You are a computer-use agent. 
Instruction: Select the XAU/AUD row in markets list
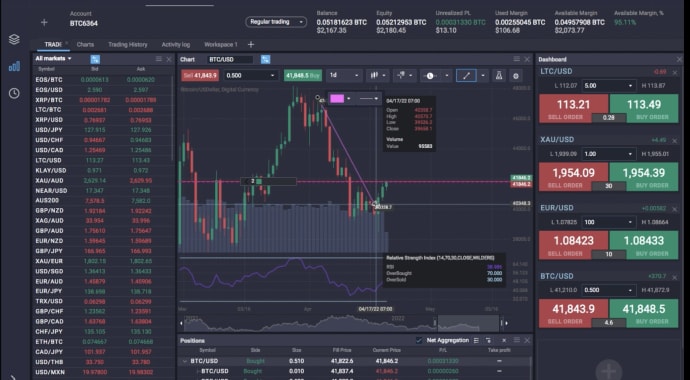click(102, 180)
